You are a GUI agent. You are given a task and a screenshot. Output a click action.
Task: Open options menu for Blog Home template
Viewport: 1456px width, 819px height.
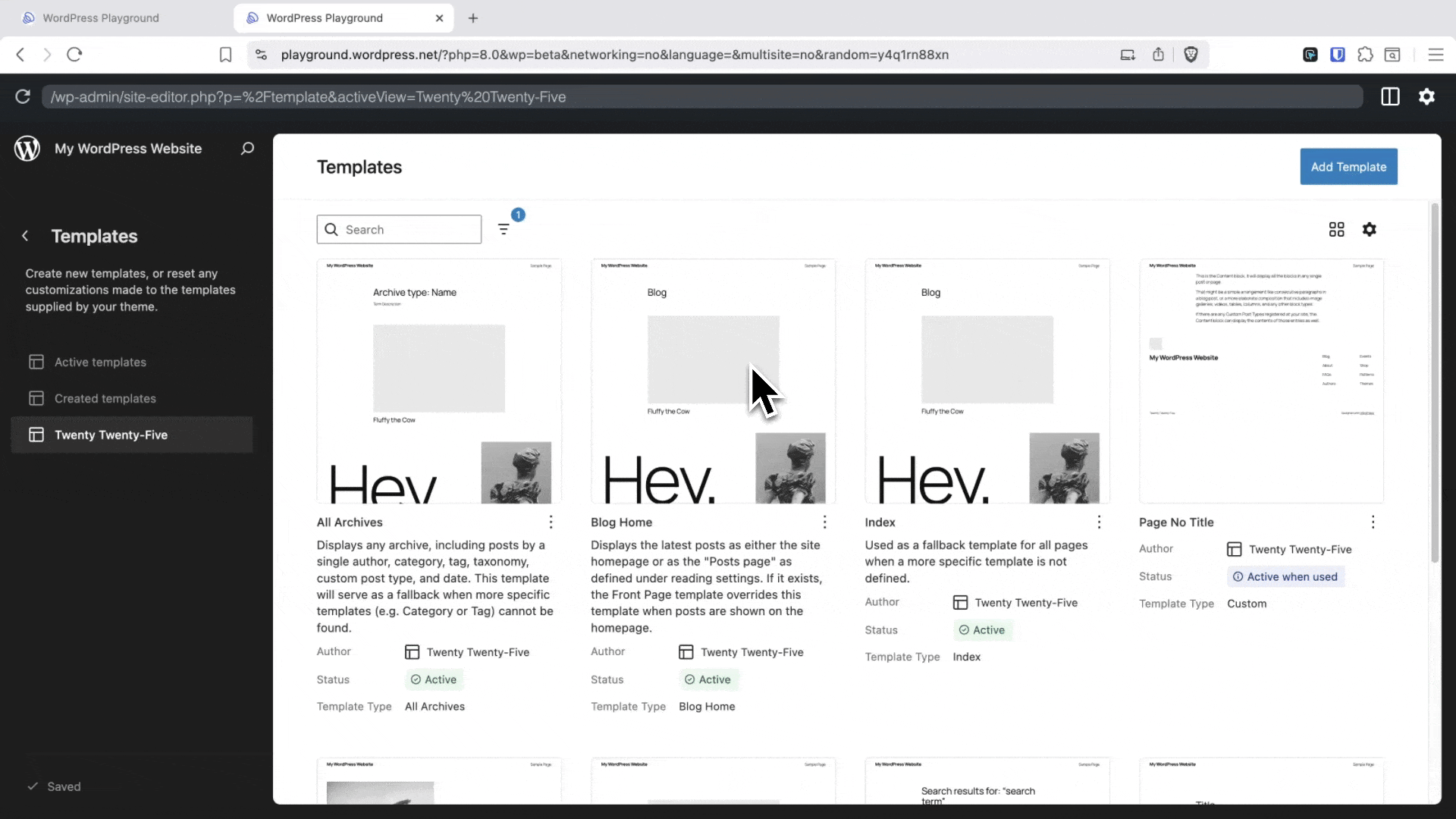point(825,522)
